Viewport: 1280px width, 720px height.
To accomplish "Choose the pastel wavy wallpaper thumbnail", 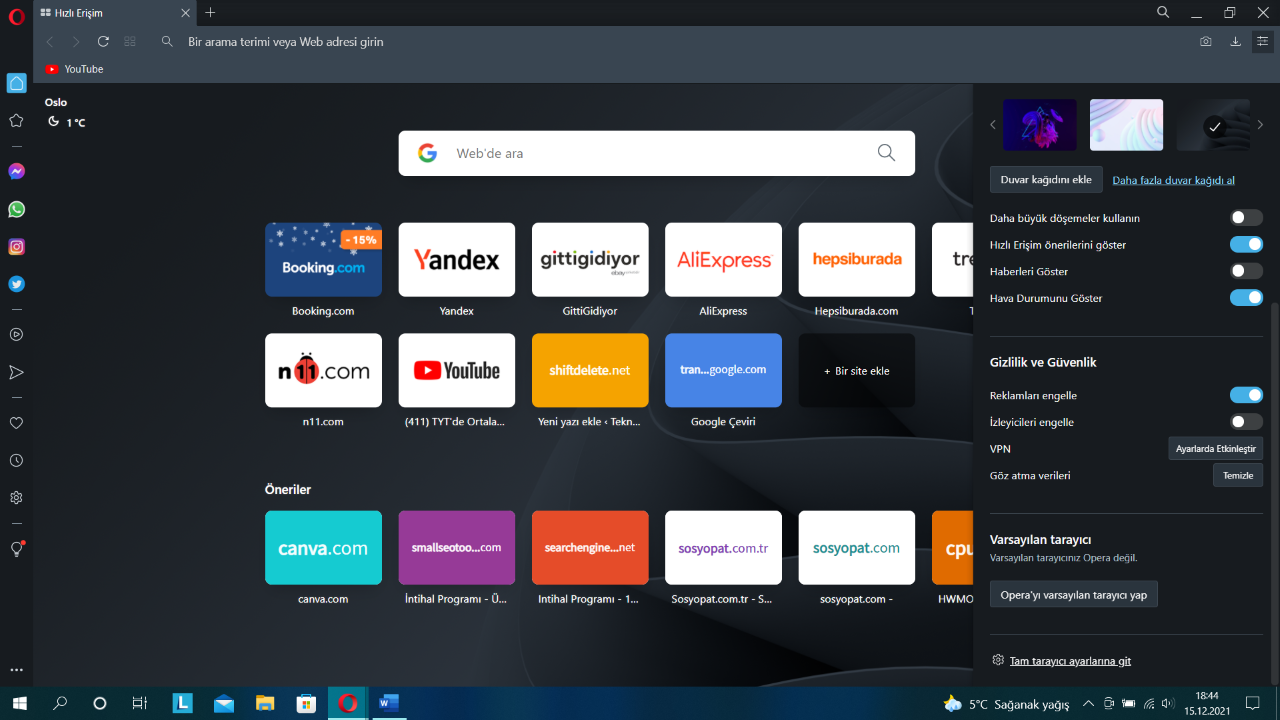I will pos(1126,125).
